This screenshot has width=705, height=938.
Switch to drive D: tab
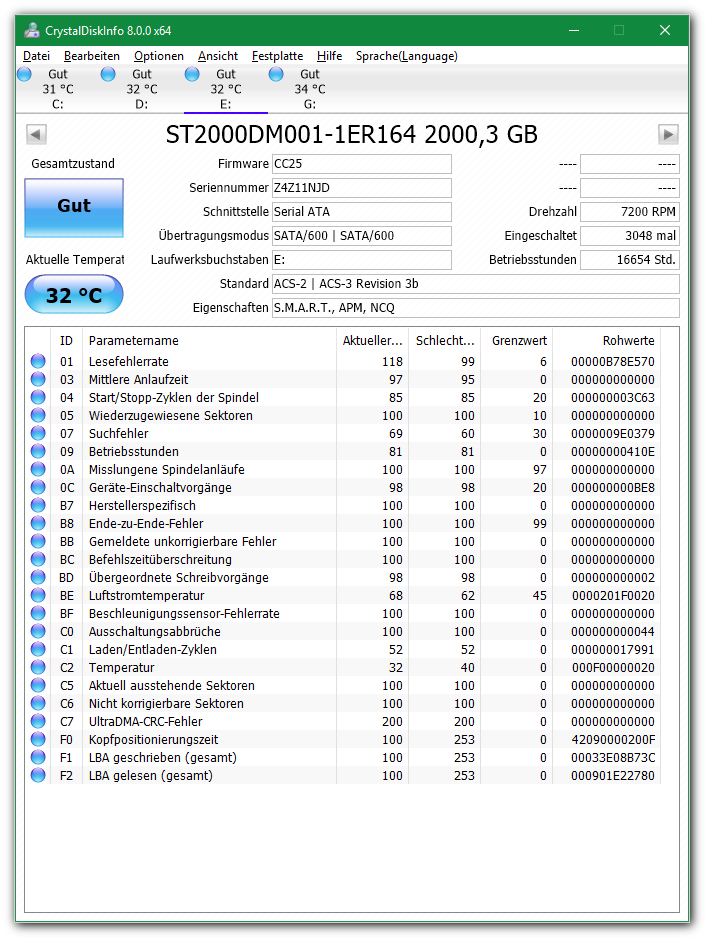pyautogui.click(x=142, y=89)
